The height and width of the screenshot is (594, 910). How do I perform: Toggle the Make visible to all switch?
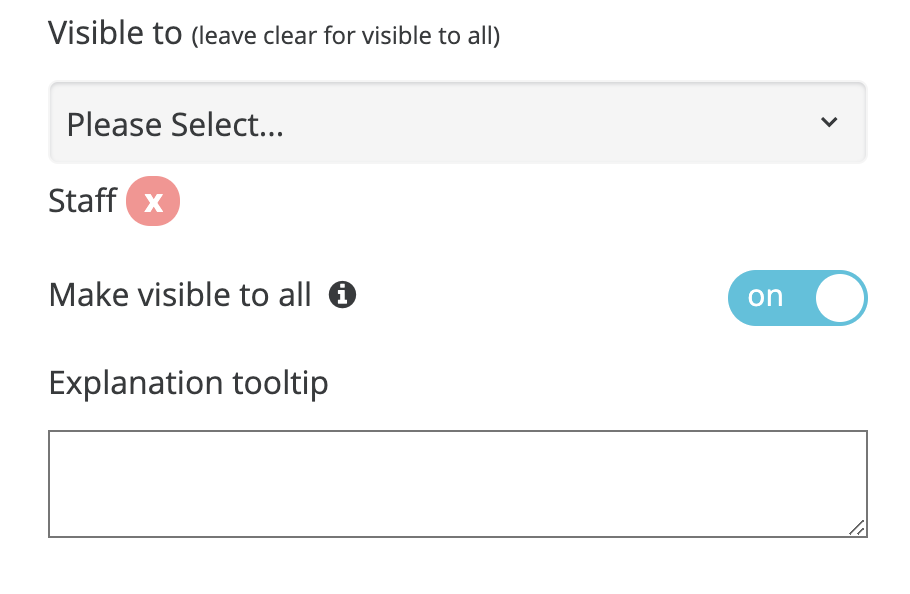point(797,298)
